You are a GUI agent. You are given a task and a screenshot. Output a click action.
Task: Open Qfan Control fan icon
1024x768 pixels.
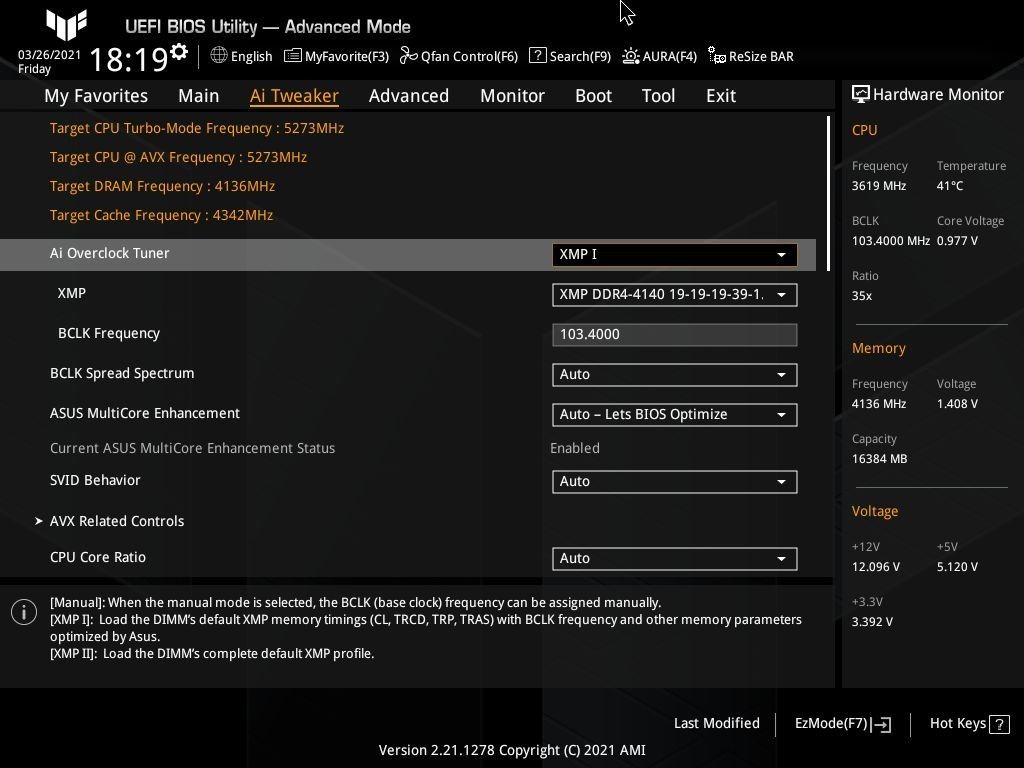click(x=408, y=56)
